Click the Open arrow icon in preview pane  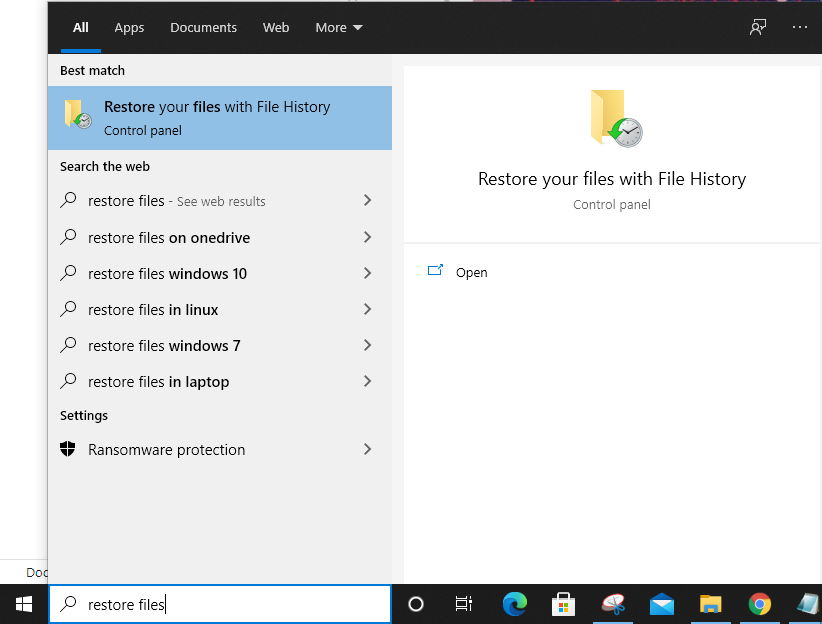click(435, 271)
